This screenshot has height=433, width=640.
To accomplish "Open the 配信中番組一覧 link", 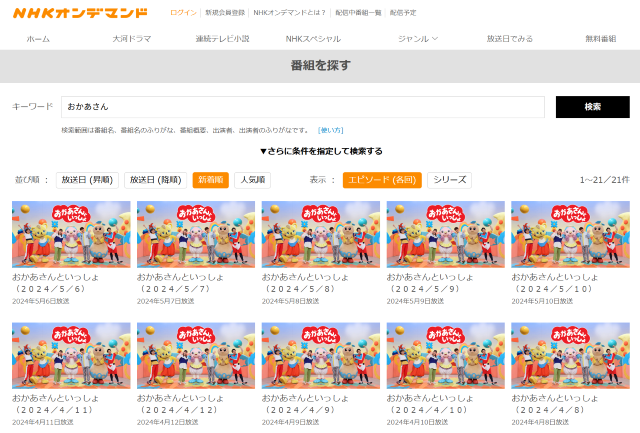I will (x=358, y=13).
